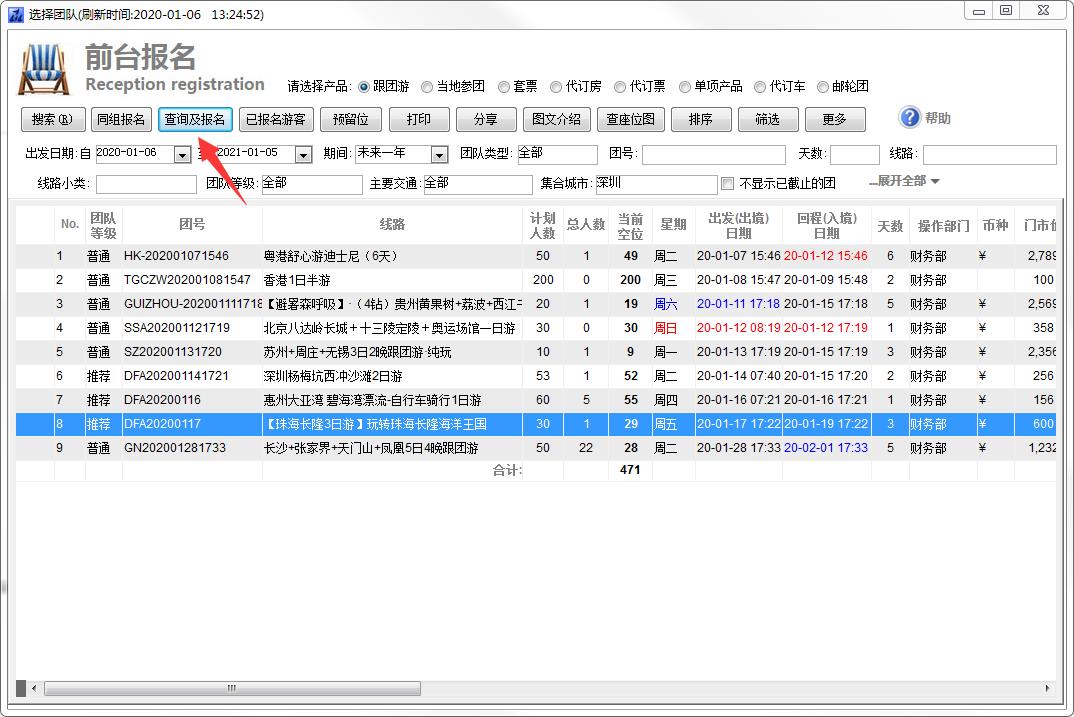The height and width of the screenshot is (717, 1074).
Task: Click the 当前空位 column header
Action: [630, 225]
